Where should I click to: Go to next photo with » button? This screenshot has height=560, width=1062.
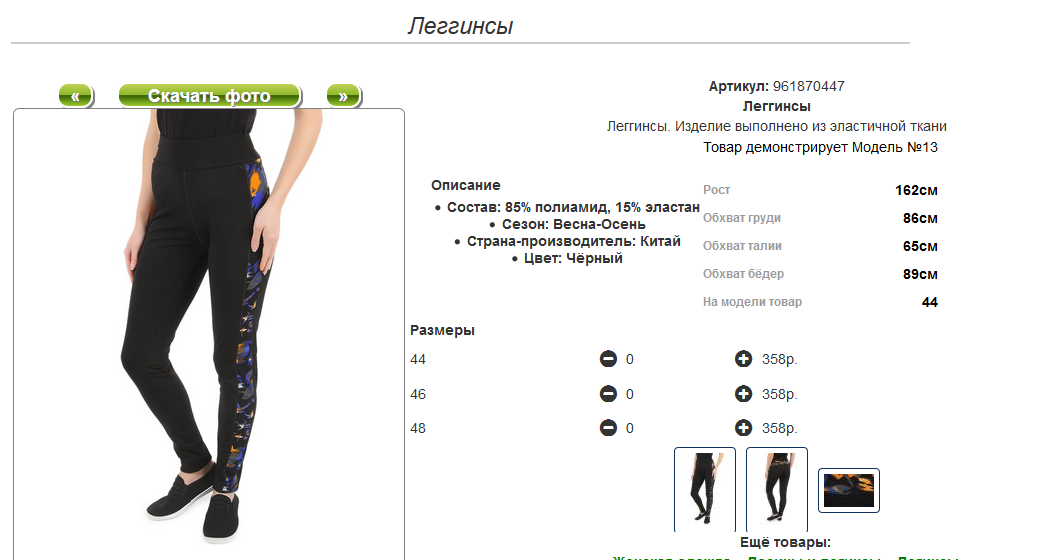click(x=344, y=96)
